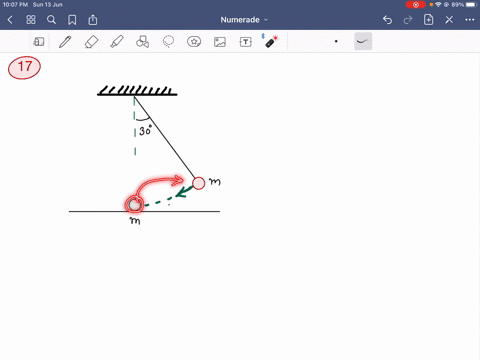
Task: Open the page thumbnails grid view
Action: coord(31,20)
